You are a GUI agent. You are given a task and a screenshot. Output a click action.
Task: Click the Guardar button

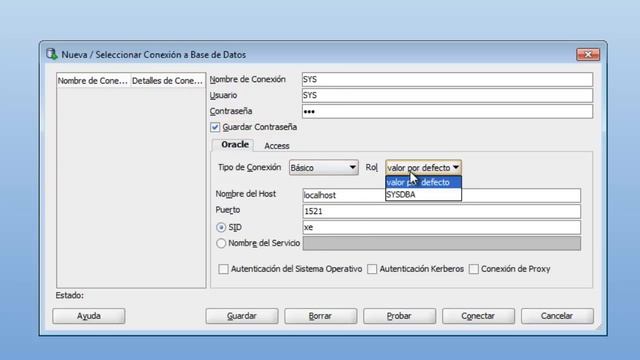pyautogui.click(x=242, y=316)
